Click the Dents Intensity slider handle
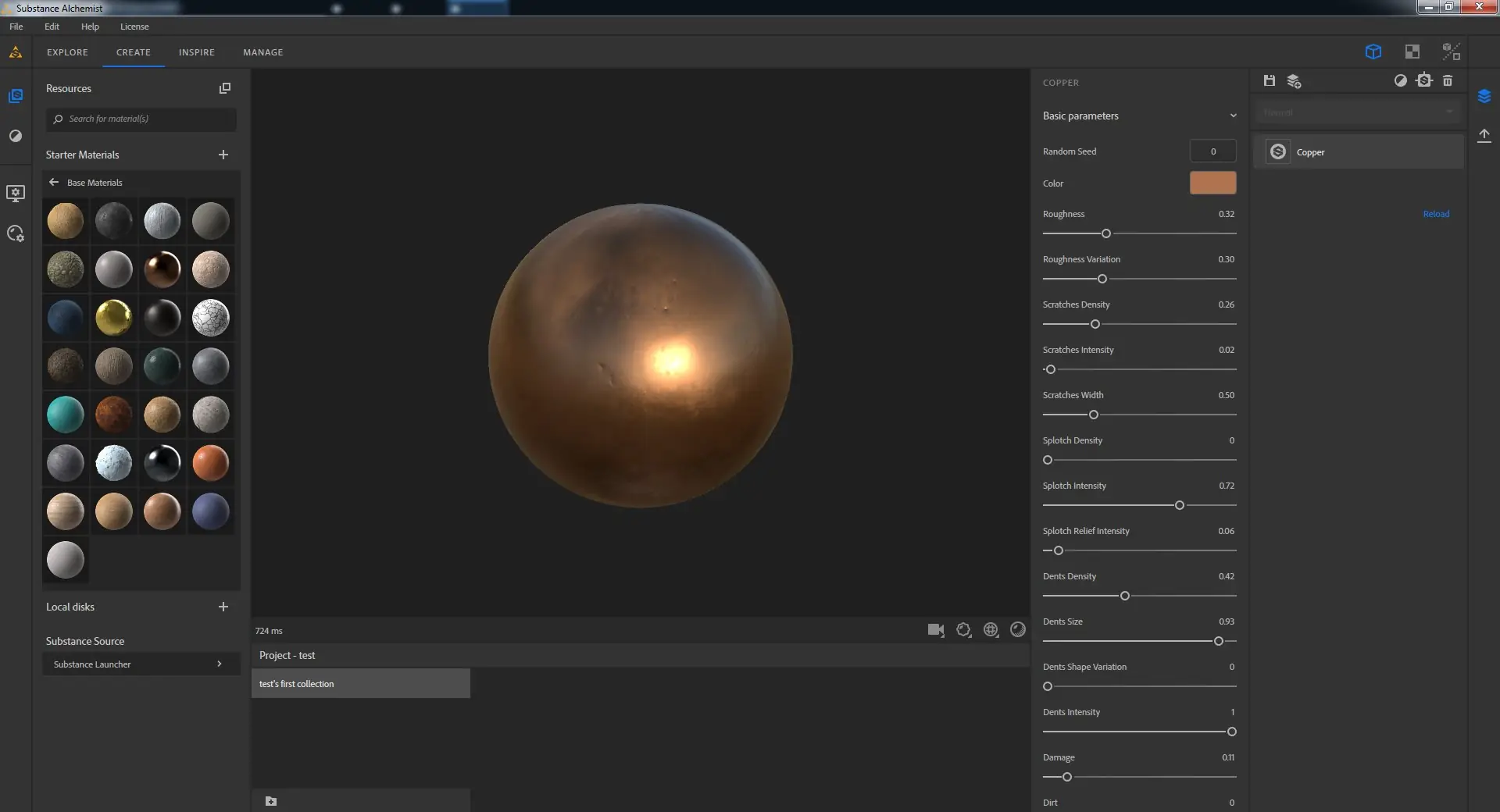Image resolution: width=1500 pixels, height=812 pixels. [x=1232, y=732]
